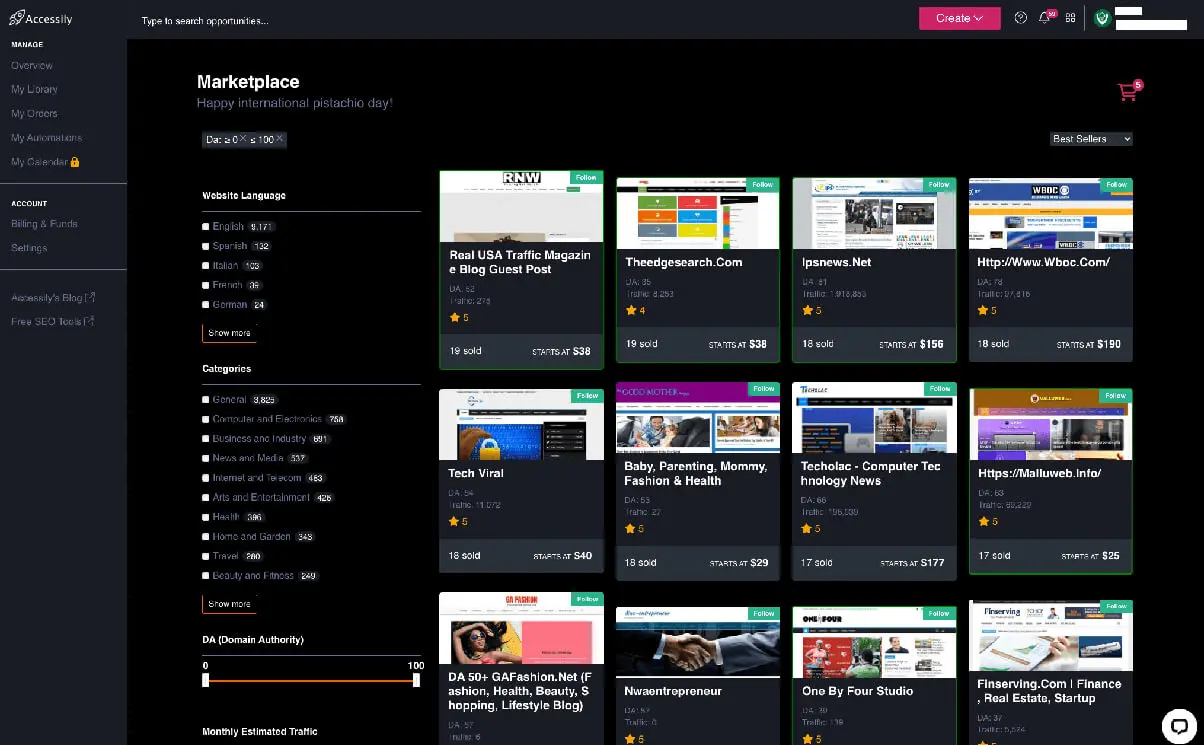
Task: Toggle the Spanish language checkbox
Action: point(206,246)
